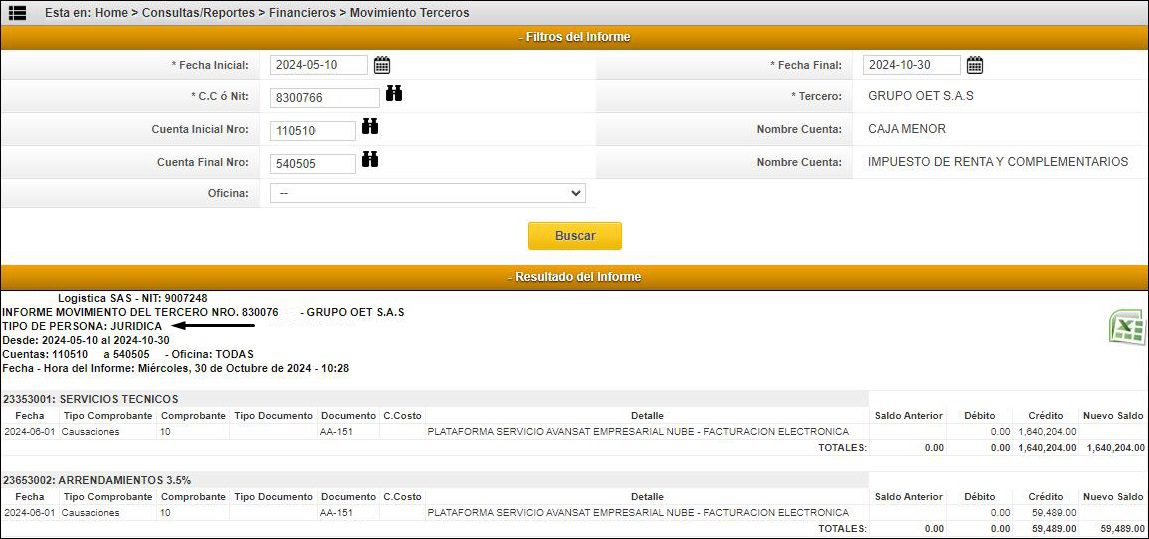The height and width of the screenshot is (539, 1149).
Task: Click into the C.C ó Nit field
Action: pos(324,97)
